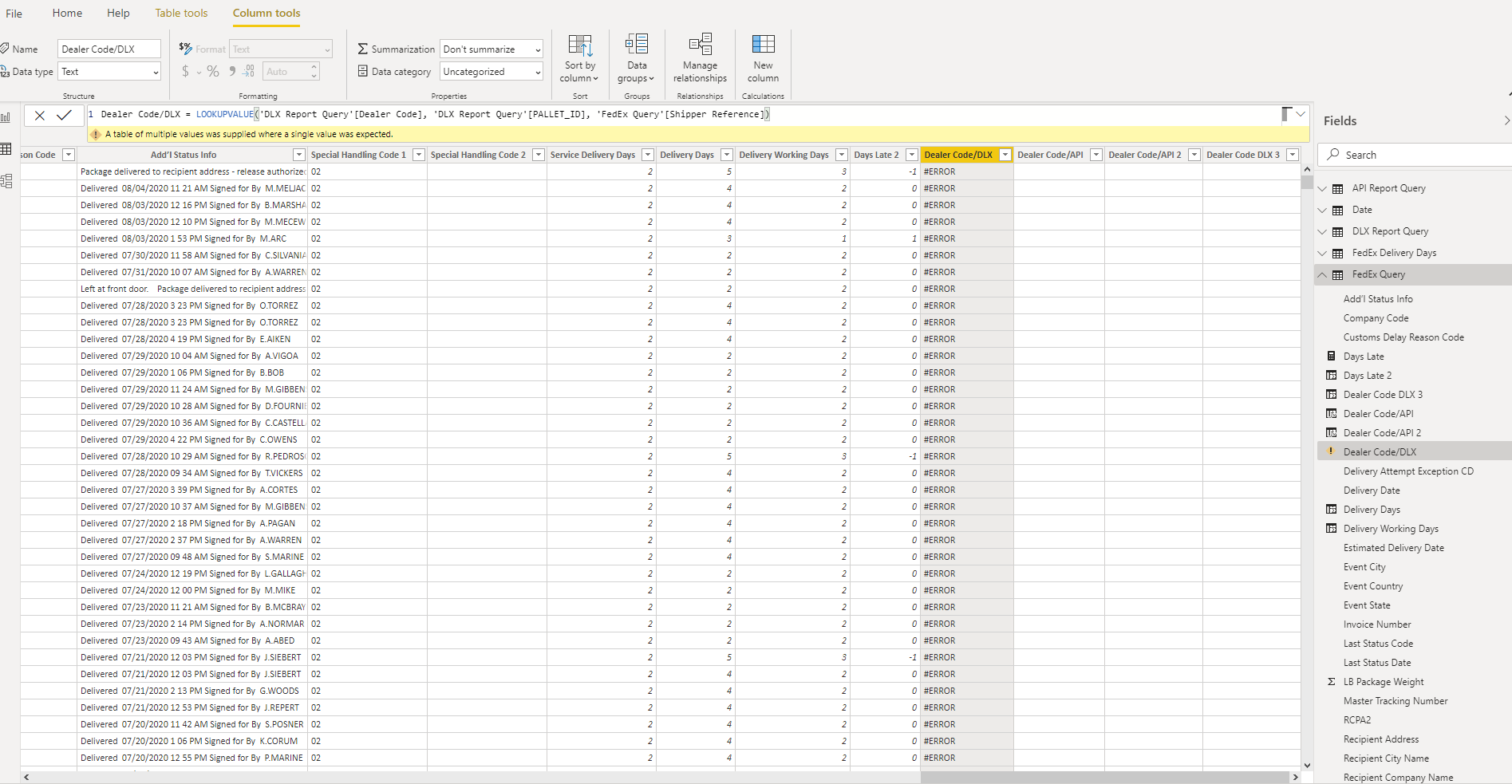Select the Event City field
The width and height of the screenshot is (1512, 784).
coord(1364,567)
